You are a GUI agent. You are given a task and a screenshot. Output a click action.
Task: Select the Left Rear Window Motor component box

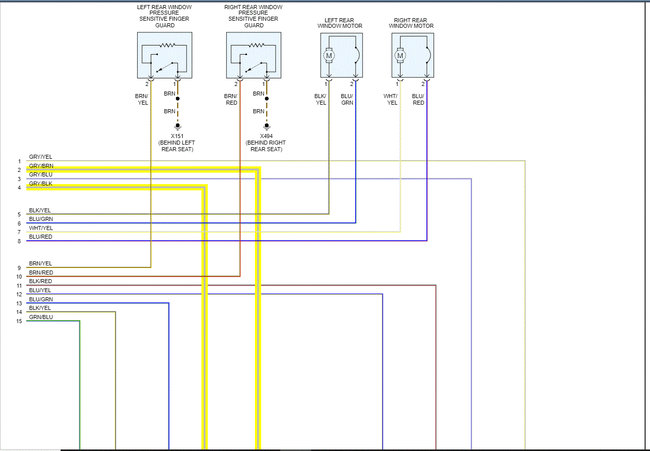(342, 56)
